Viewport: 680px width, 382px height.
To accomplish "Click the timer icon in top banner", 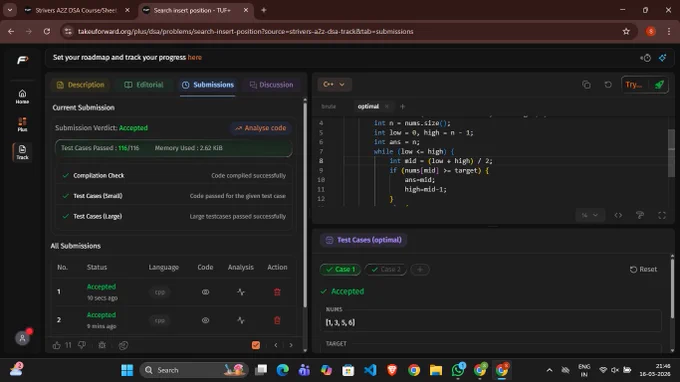I will coord(645,58).
